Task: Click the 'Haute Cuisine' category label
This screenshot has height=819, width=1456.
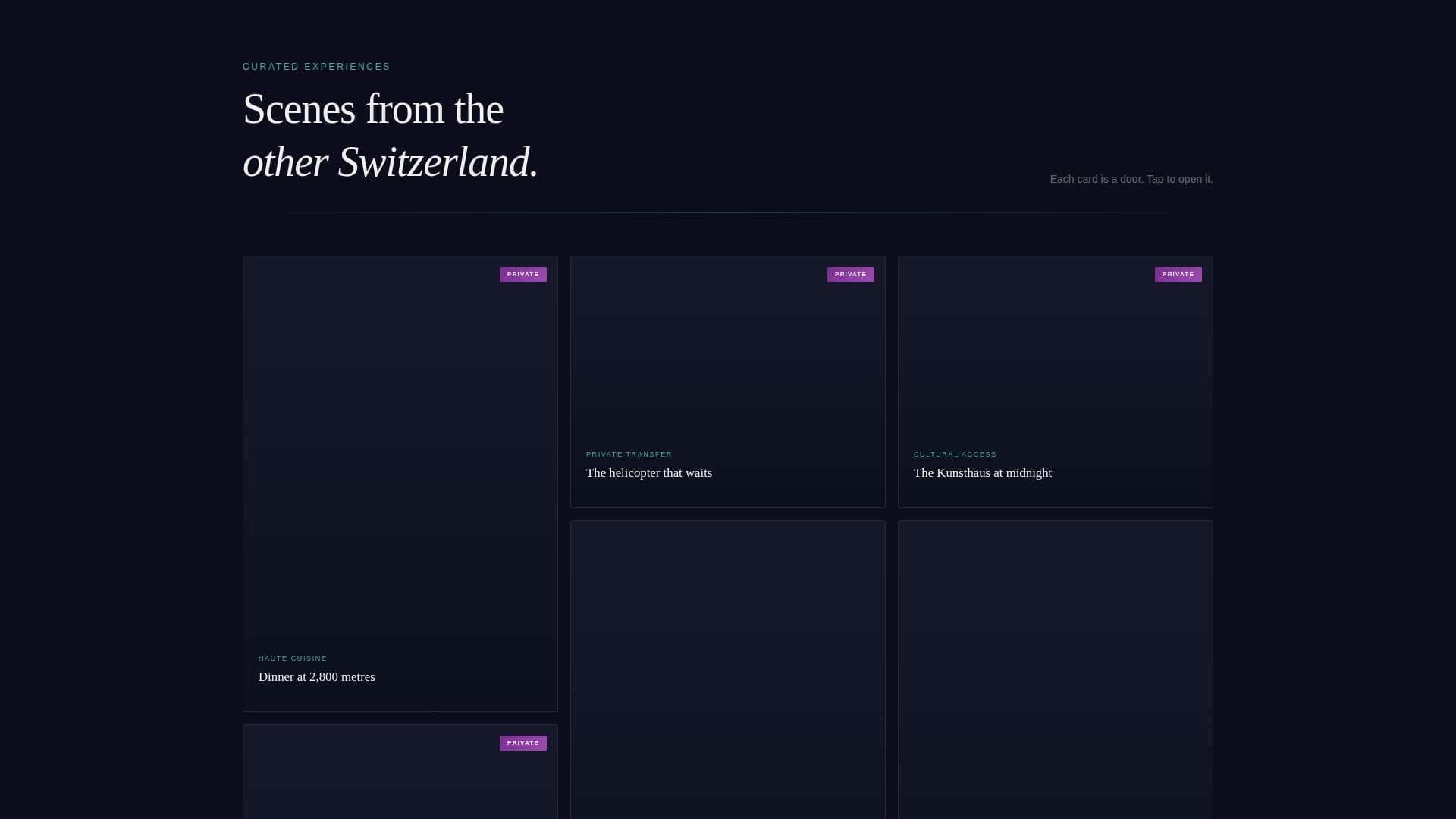Action: click(293, 658)
